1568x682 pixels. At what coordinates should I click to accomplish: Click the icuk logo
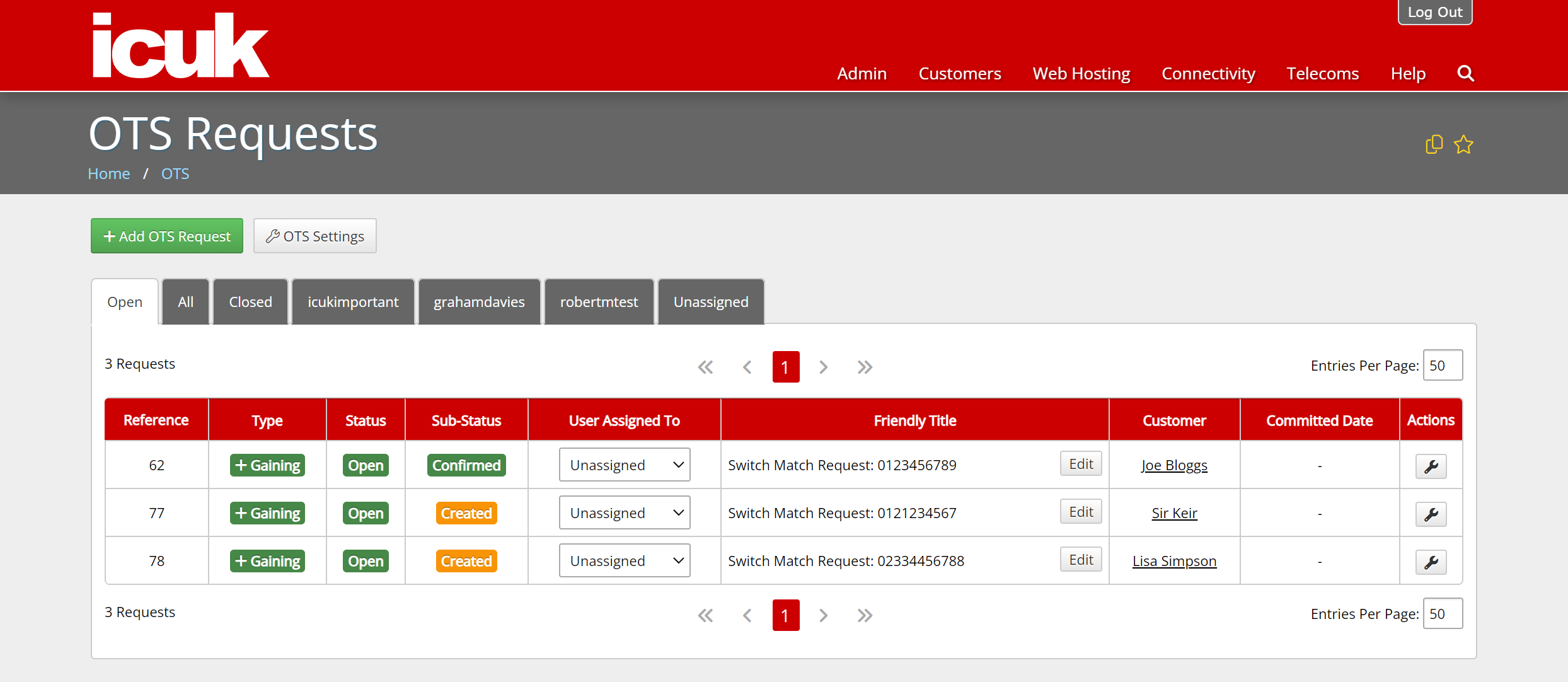pos(180,45)
